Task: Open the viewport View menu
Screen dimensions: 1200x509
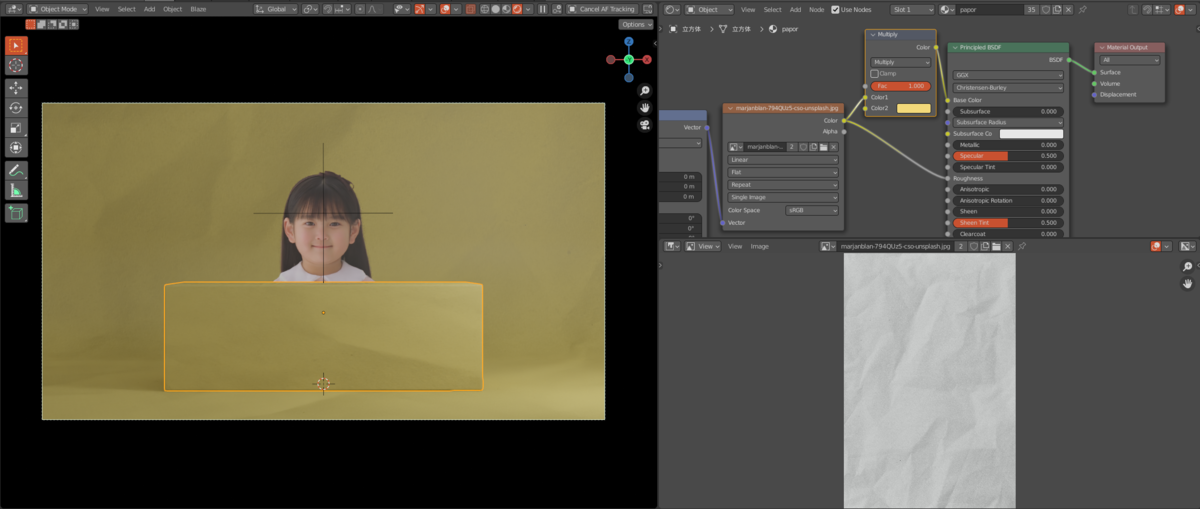Action: [x=102, y=9]
